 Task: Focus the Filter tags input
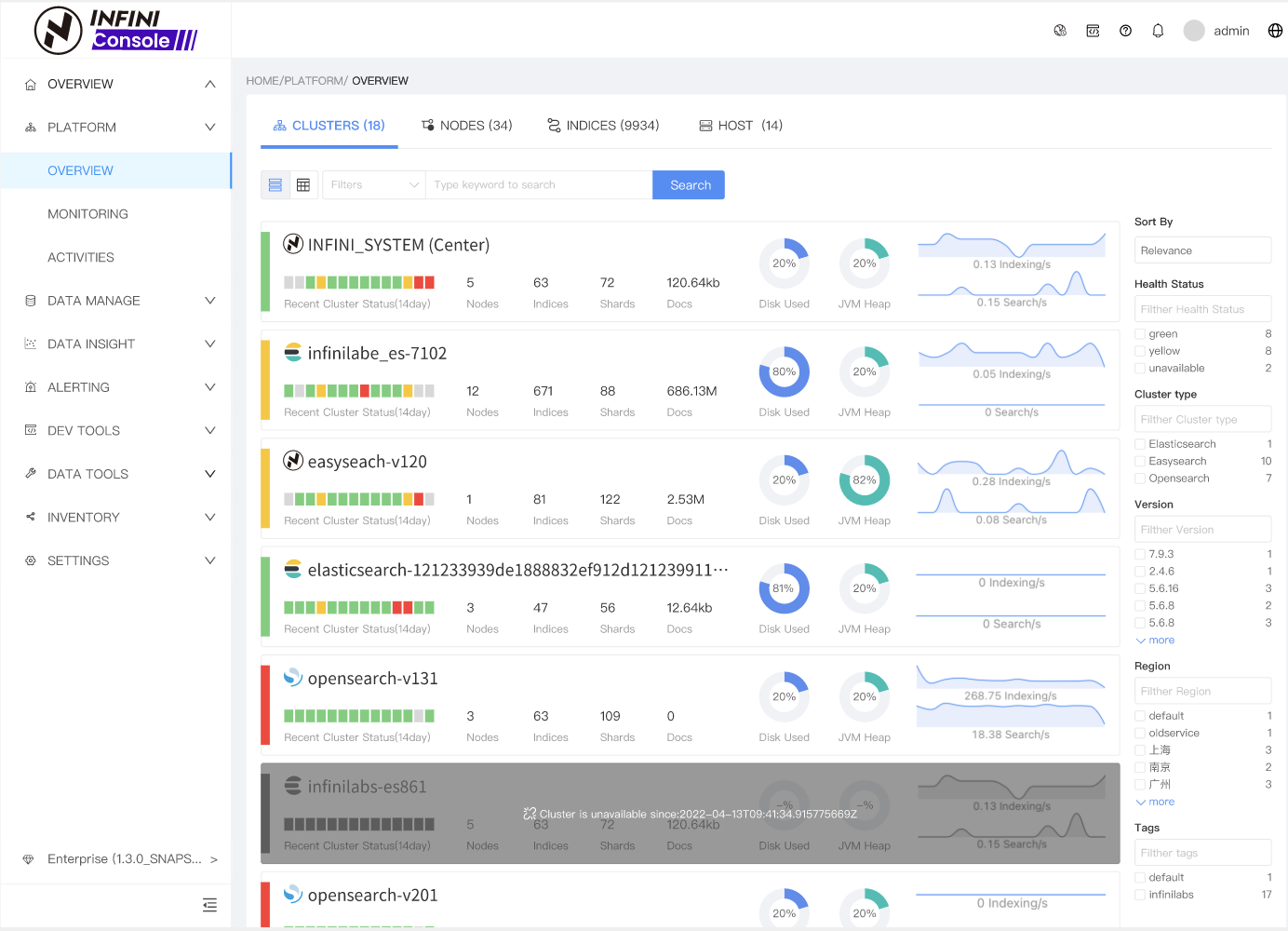point(1202,853)
